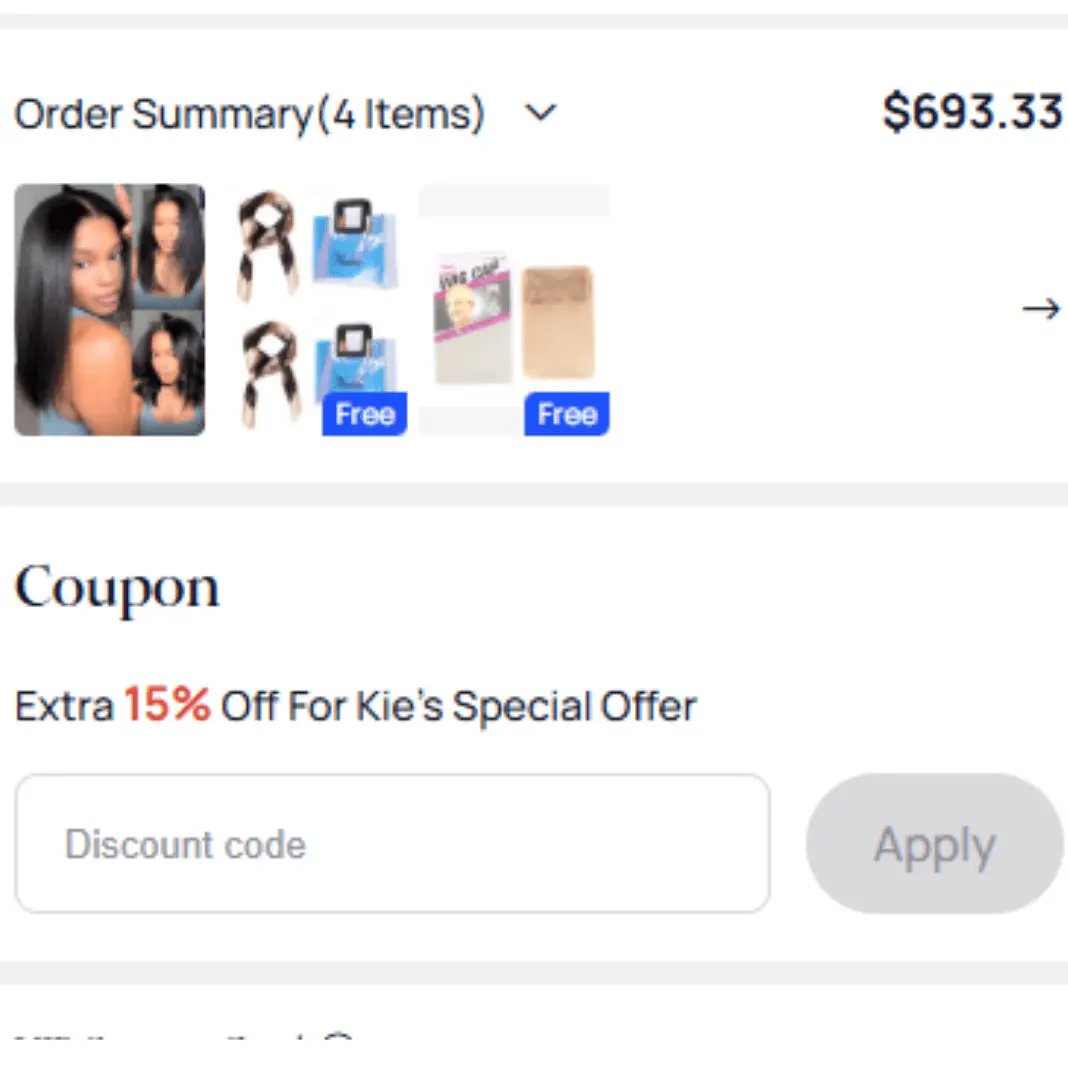Click the Order Summary (4 Items) label
The height and width of the screenshot is (1067, 1068).
click(x=248, y=113)
